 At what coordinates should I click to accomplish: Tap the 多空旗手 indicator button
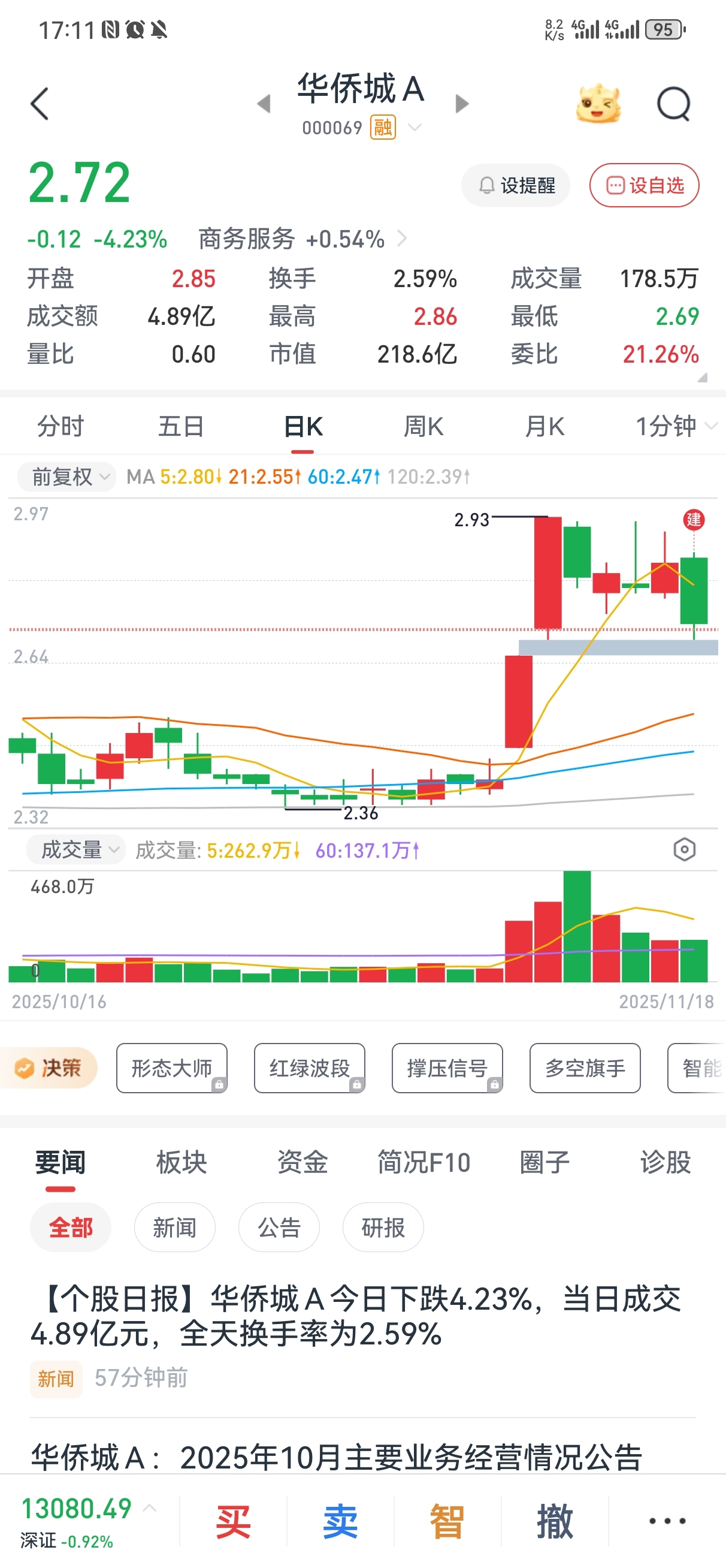point(585,1068)
